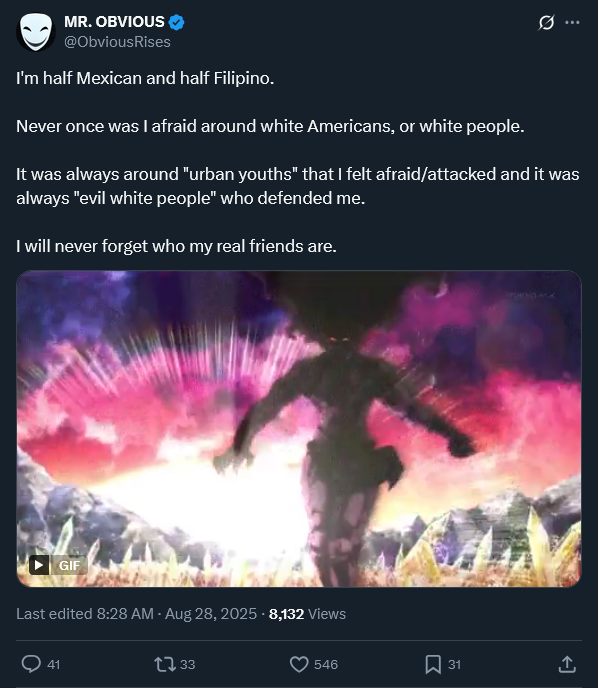This screenshot has height=688, width=598.
Task: Click the 8,132 Views count
Action: click(307, 614)
